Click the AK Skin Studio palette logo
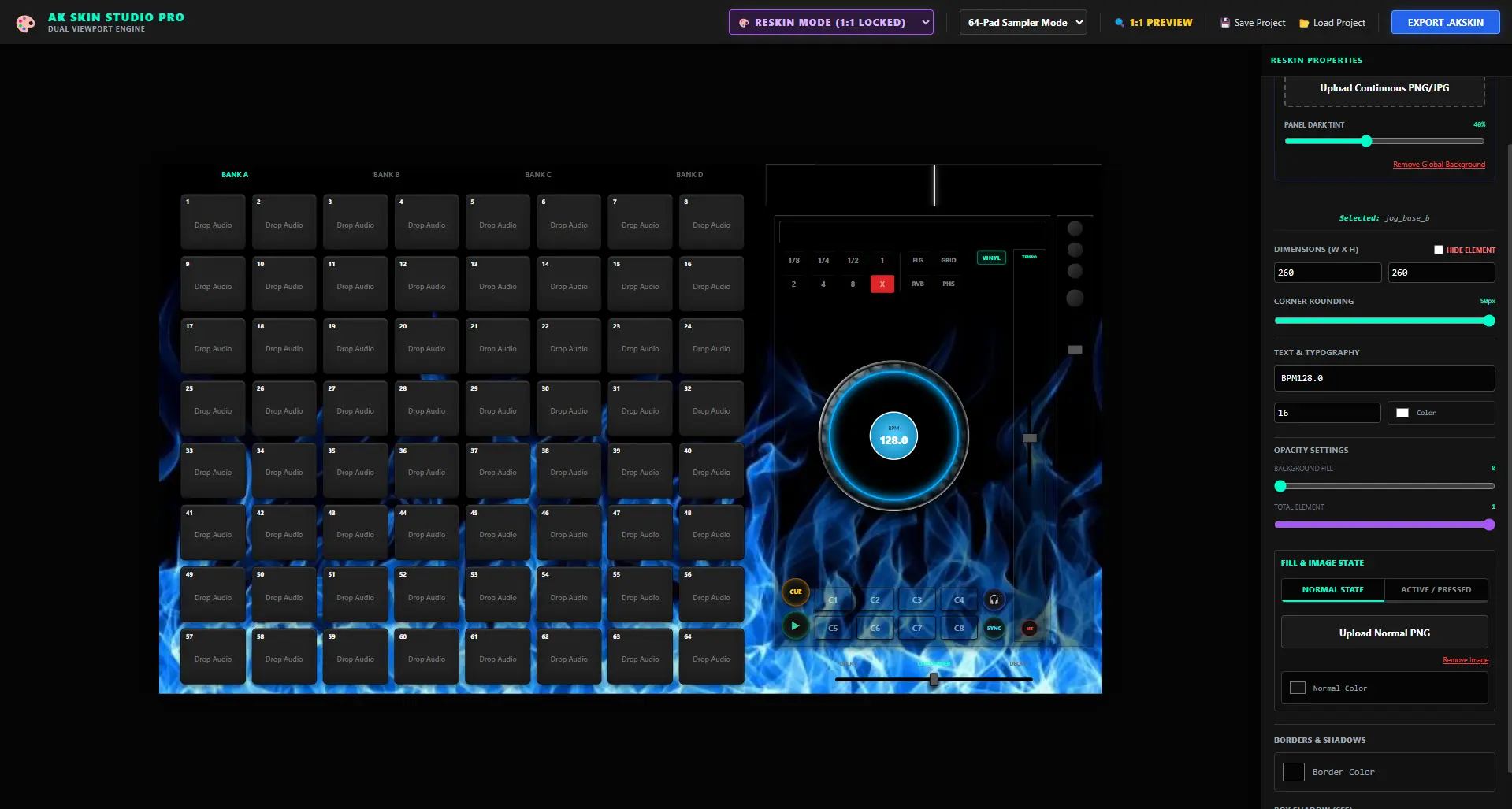Viewport: 1512px width, 809px height. (25, 23)
